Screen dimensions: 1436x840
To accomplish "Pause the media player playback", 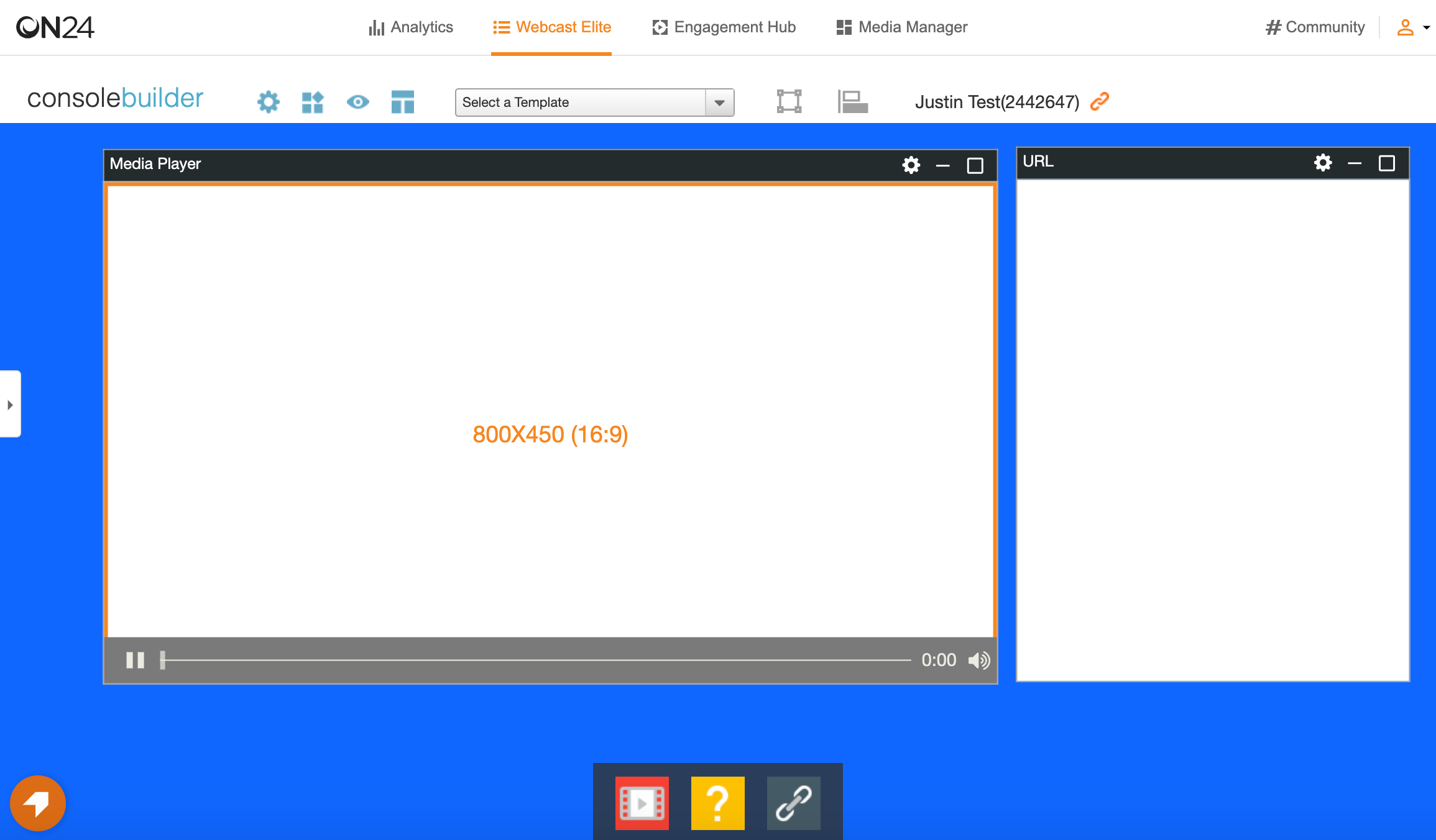I will [x=135, y=660].
